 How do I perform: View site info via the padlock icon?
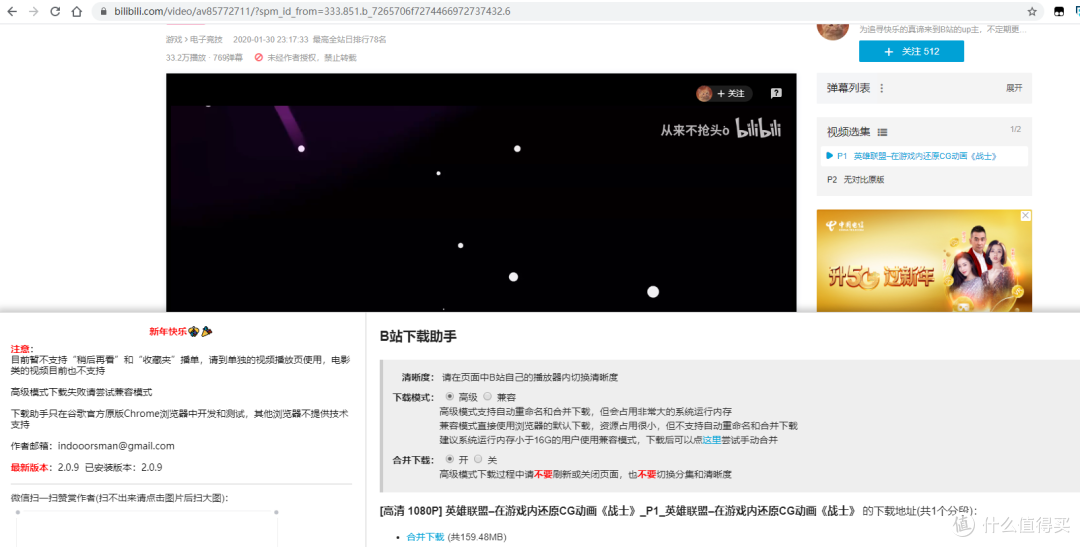point(103,12)
